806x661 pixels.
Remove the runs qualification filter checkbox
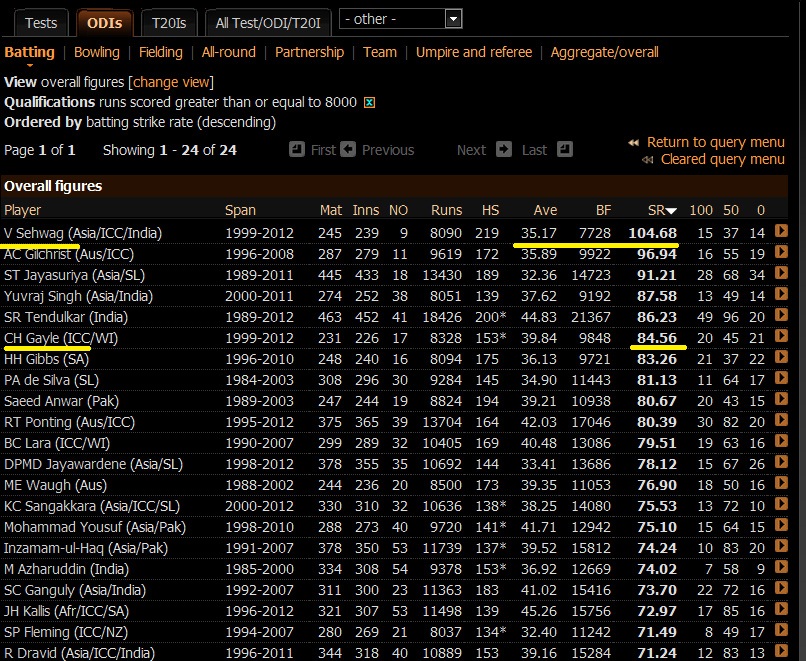click(x=369, y=103)
